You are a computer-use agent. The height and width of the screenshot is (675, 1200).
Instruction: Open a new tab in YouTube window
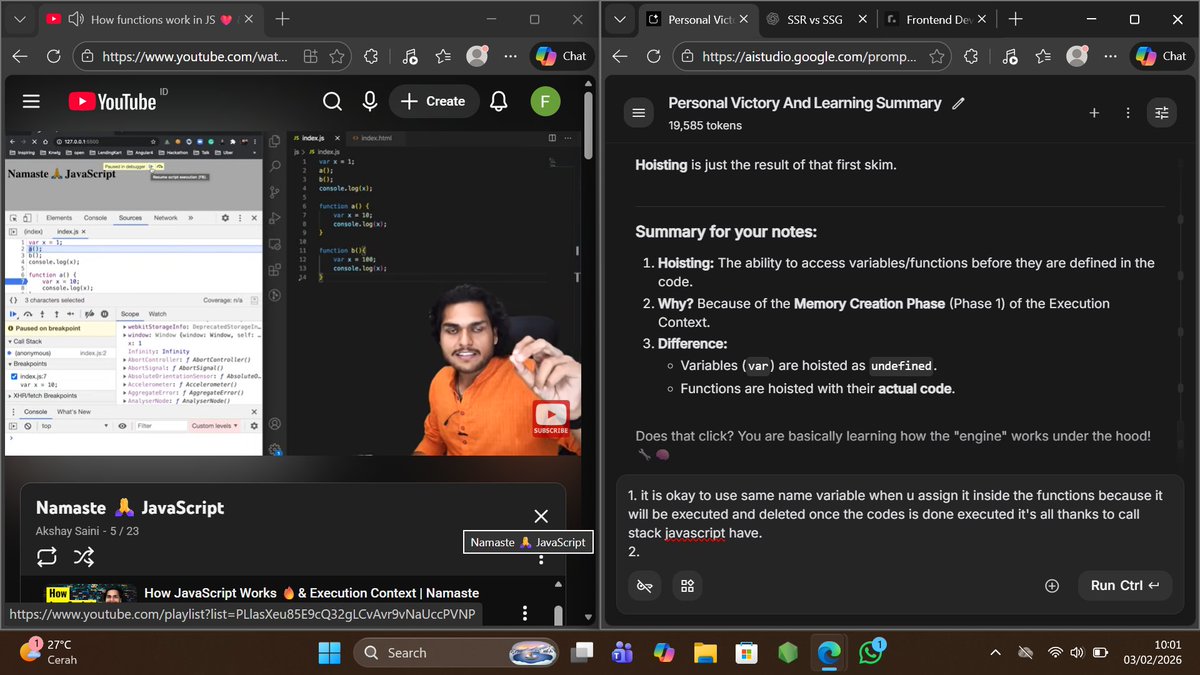coord(283,19)
